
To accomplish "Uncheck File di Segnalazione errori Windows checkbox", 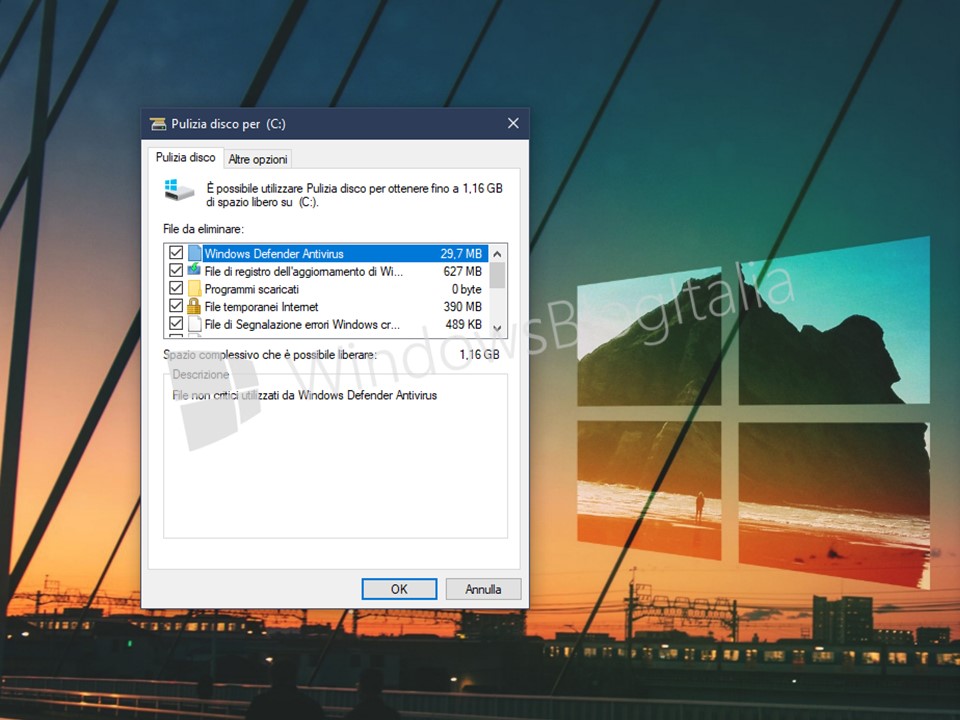I will pos(176,324).
